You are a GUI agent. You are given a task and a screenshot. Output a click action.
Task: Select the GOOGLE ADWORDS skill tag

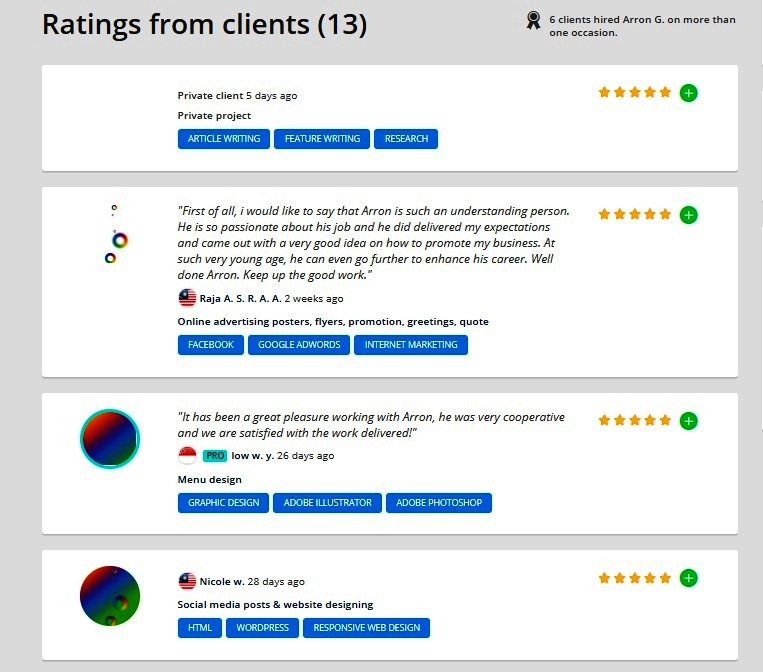coord(299,345)
